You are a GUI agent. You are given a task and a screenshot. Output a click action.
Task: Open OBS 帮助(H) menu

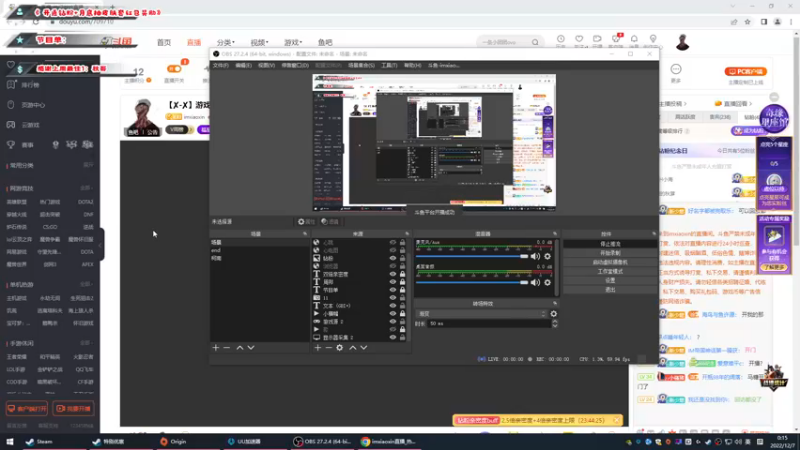[412, 65]
